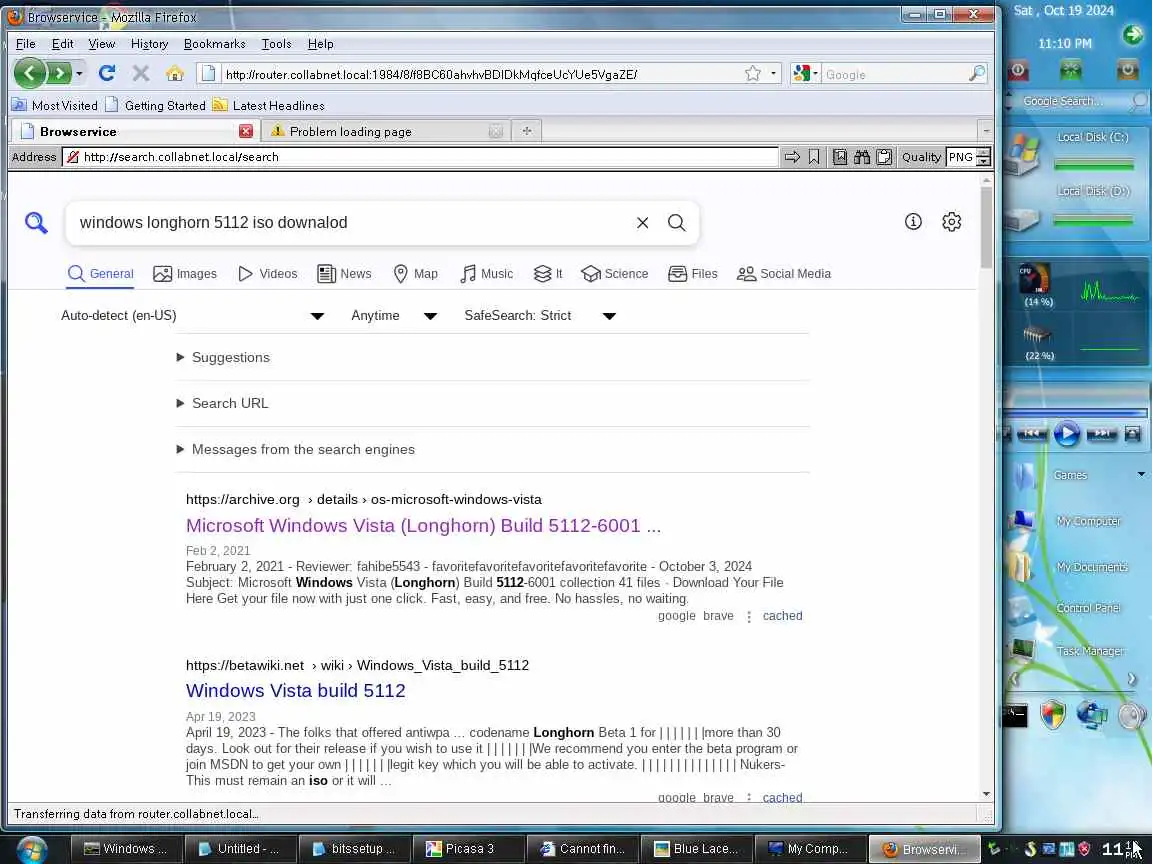1152x864 pixels.
Task: Expand the Games dropdown in sidebar
Action: [1141, 475]
